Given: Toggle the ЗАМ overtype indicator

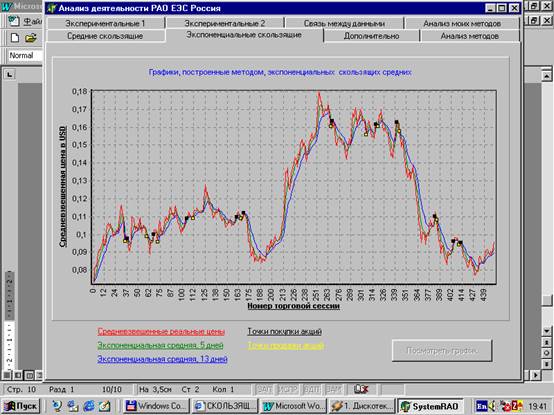Looking at the screenshot, I should click(x=334, y=389).
